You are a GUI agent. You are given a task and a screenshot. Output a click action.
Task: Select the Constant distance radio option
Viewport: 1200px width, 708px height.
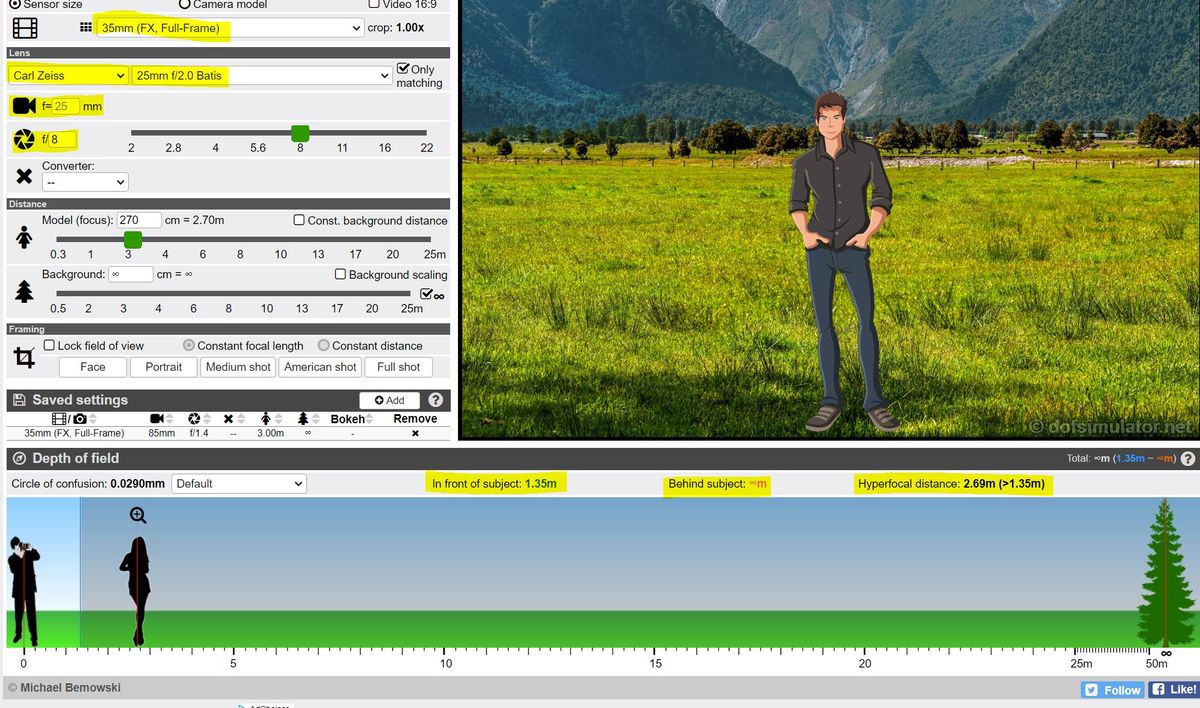point(323,345)
